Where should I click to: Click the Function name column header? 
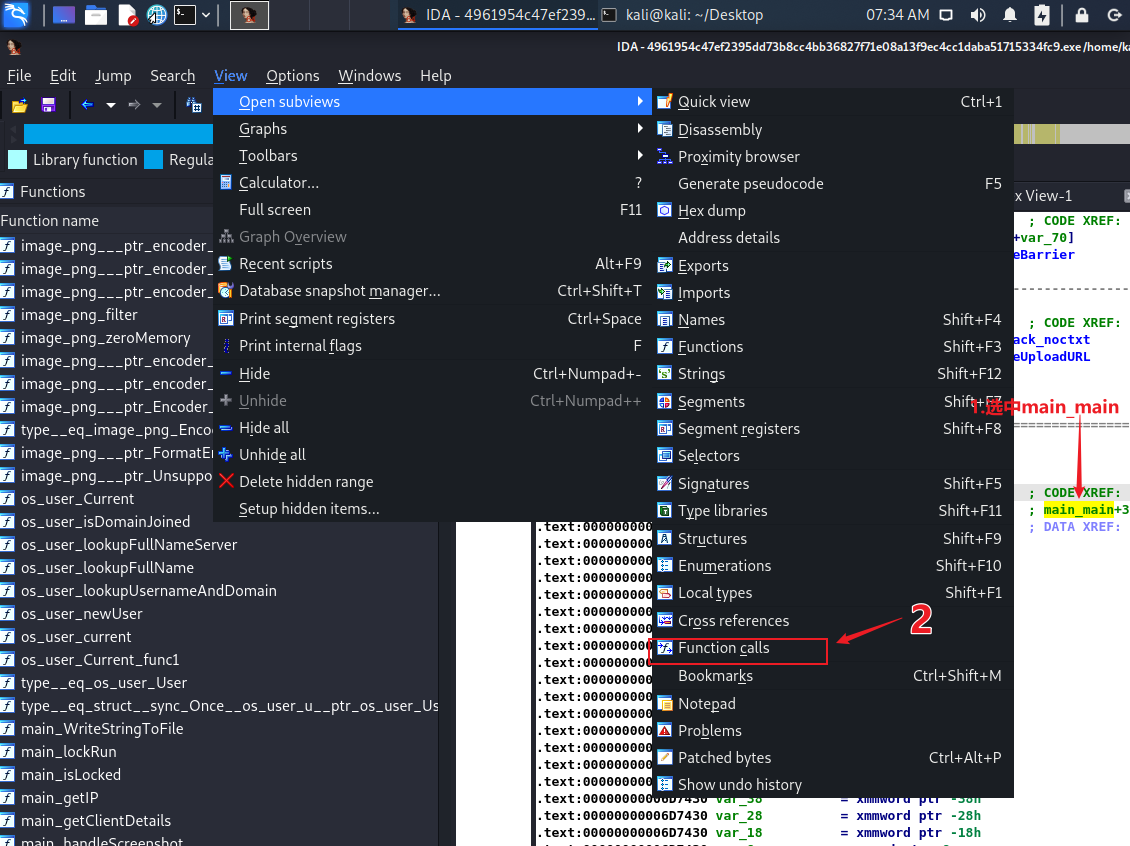(50, 221)
